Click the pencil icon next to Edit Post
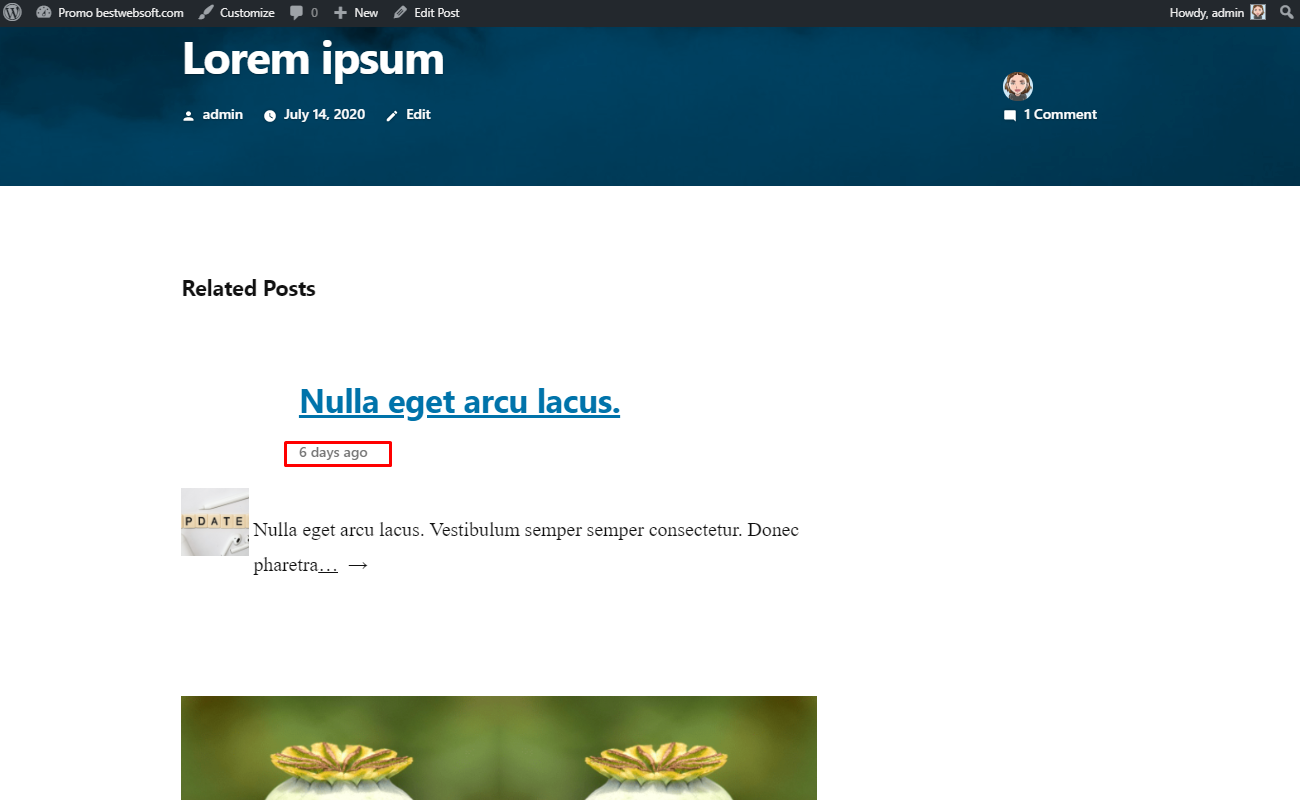The height and width of the screenshot is (800, 1300). 400,13
